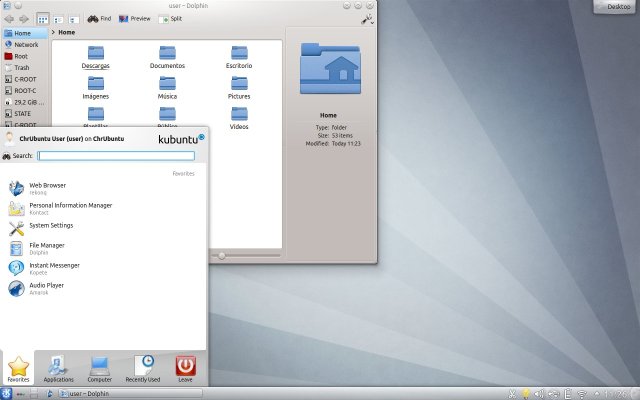640x400 pixels.
Task: Expand the Home breadcrumb path arrow
Action: (x=54, y=32)
